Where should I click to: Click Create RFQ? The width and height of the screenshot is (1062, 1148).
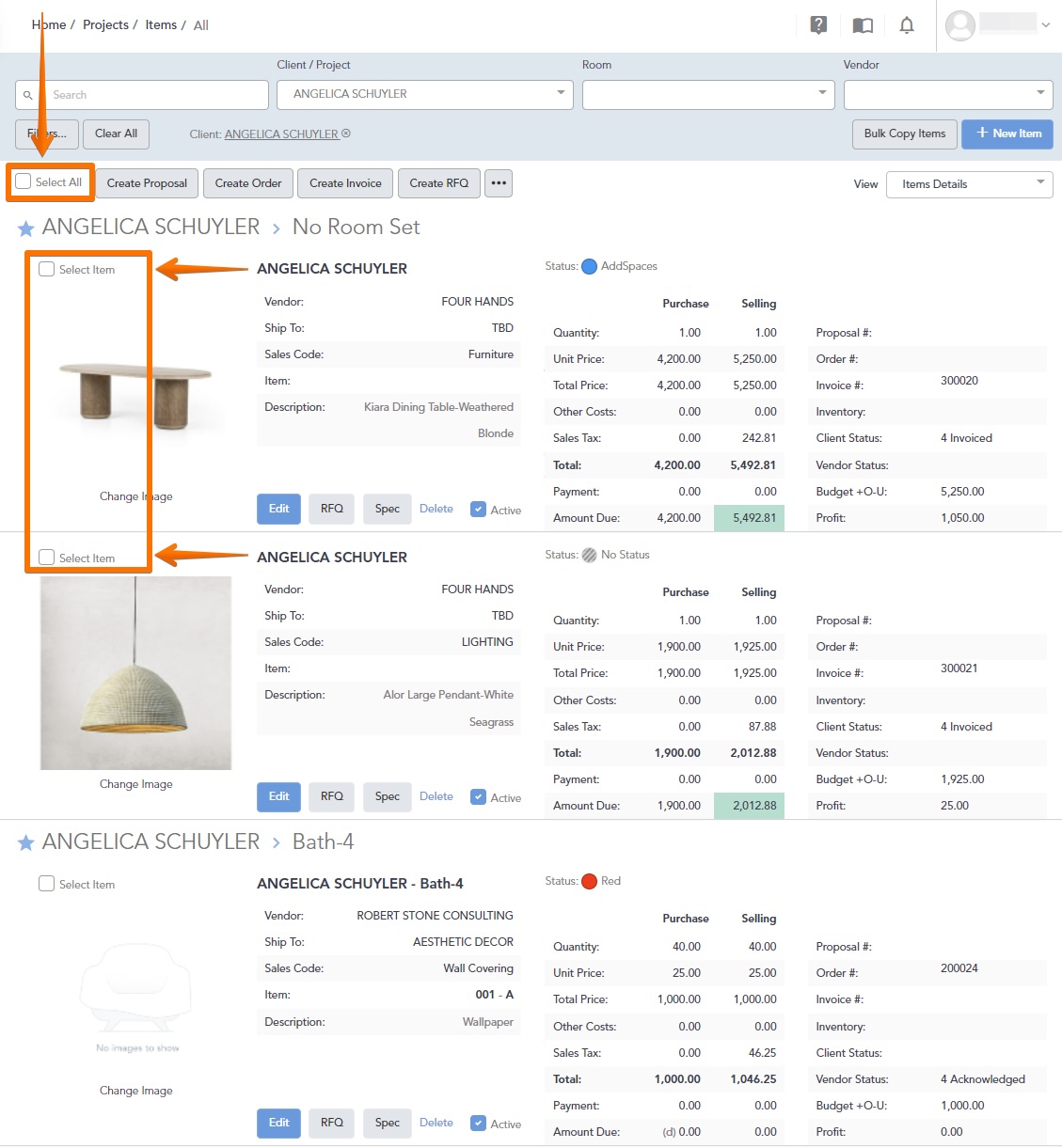[439, 183]
